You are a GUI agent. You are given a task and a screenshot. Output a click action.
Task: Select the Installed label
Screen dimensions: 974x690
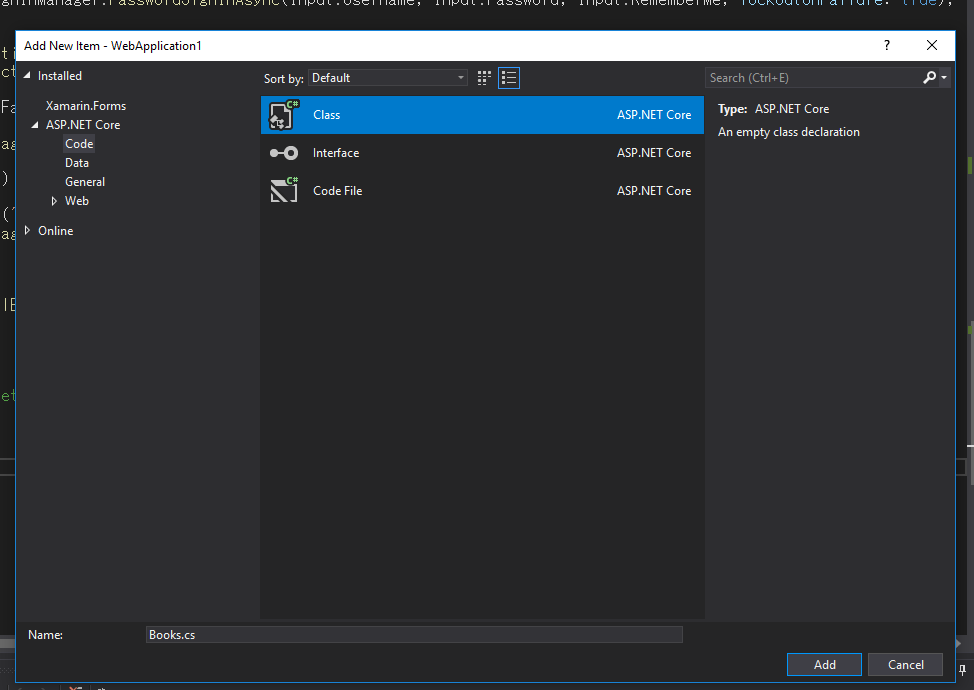click(60, 76)
